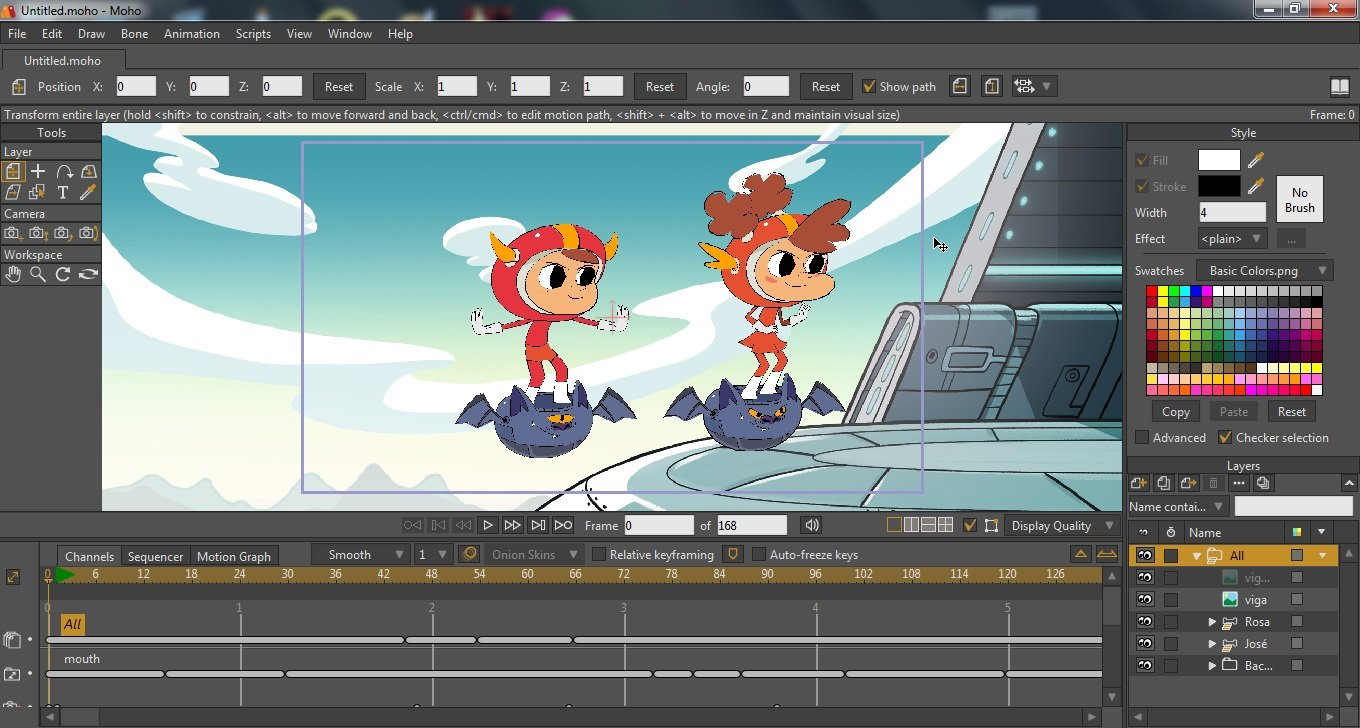Expand the José bone layer
Viewport: 1360px width, 728px height.
click(1212, 644)
